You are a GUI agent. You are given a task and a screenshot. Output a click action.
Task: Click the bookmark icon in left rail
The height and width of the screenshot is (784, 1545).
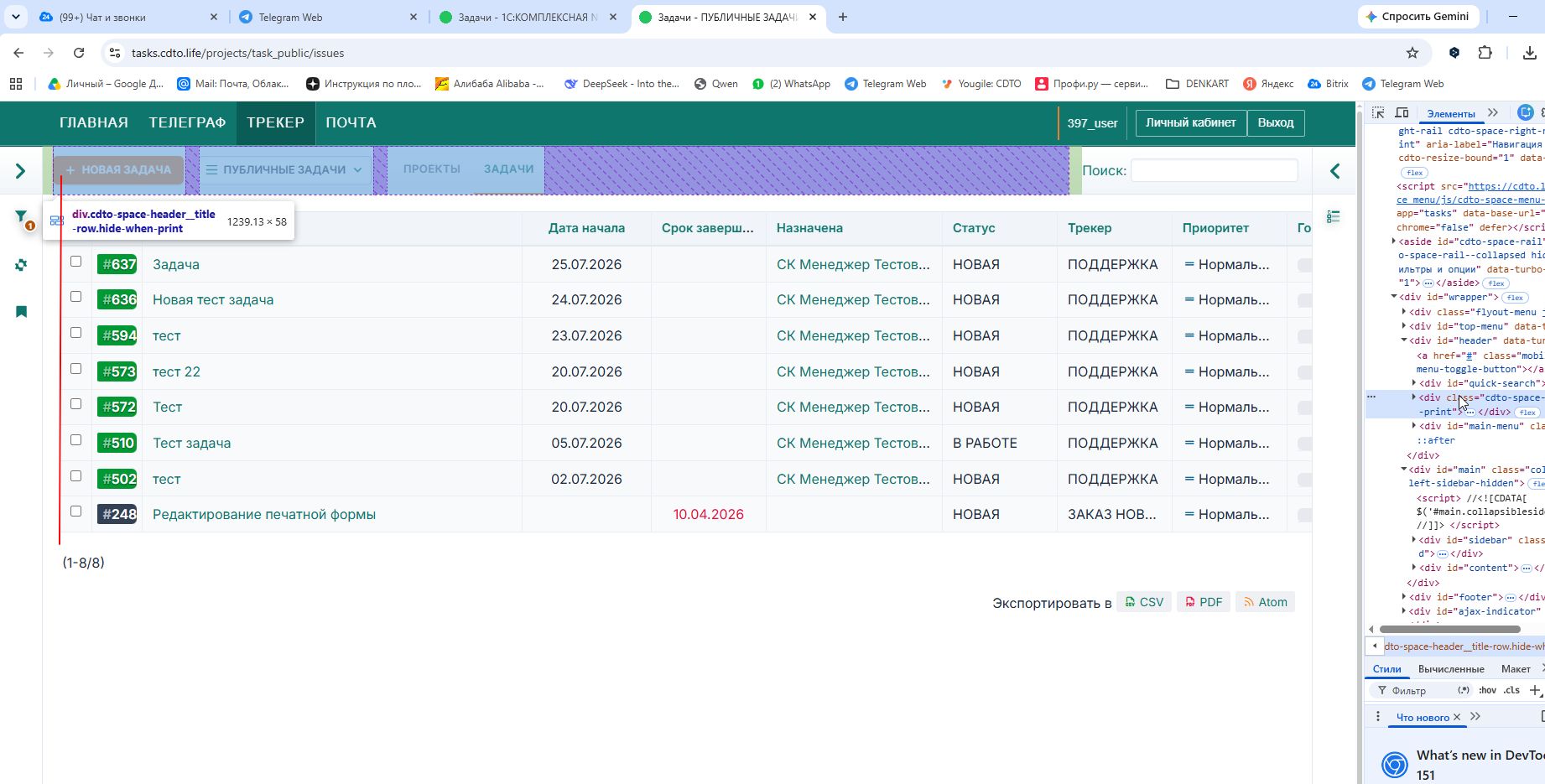pos(21,312)
